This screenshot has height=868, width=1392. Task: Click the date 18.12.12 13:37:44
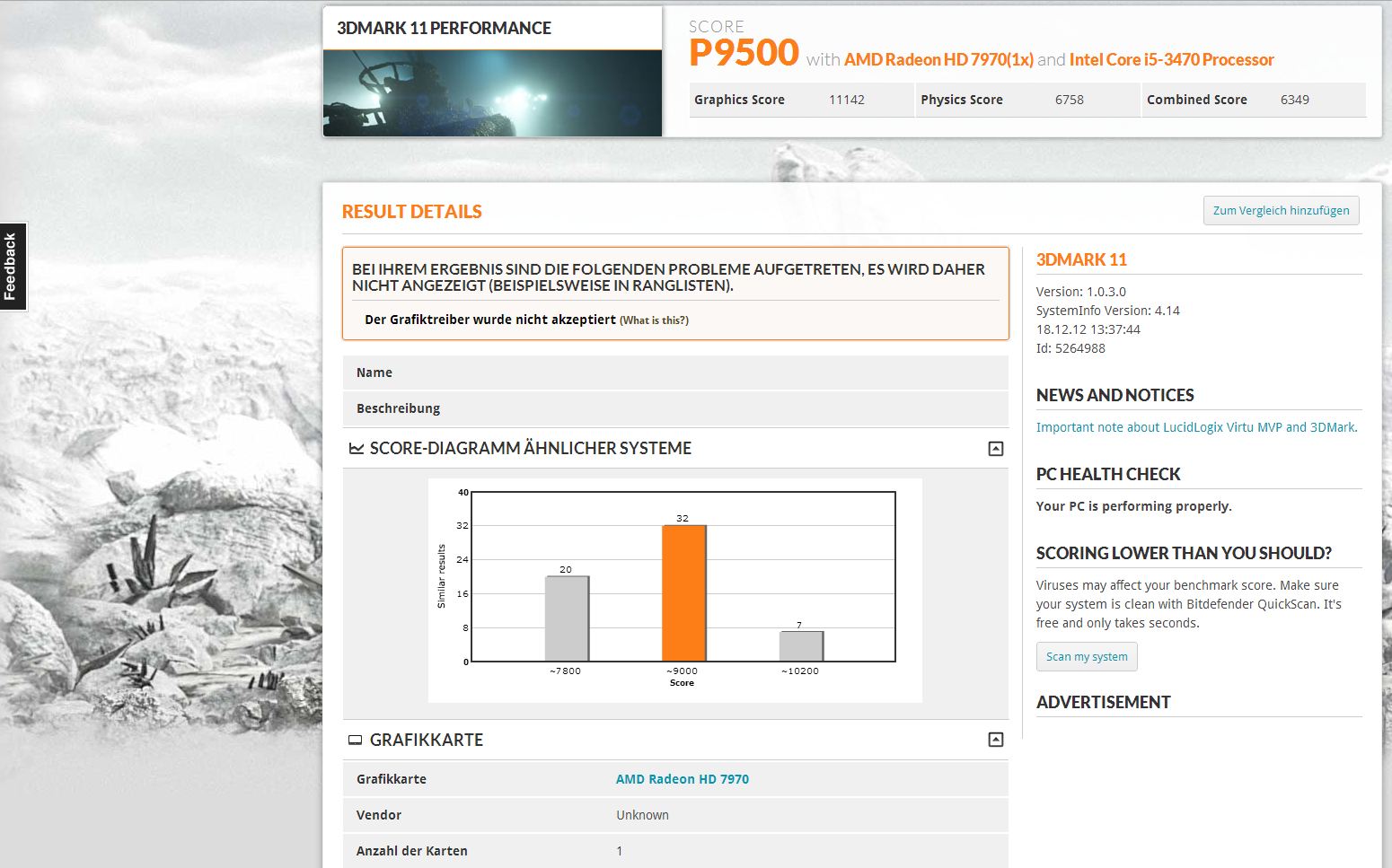(1088, 329)
